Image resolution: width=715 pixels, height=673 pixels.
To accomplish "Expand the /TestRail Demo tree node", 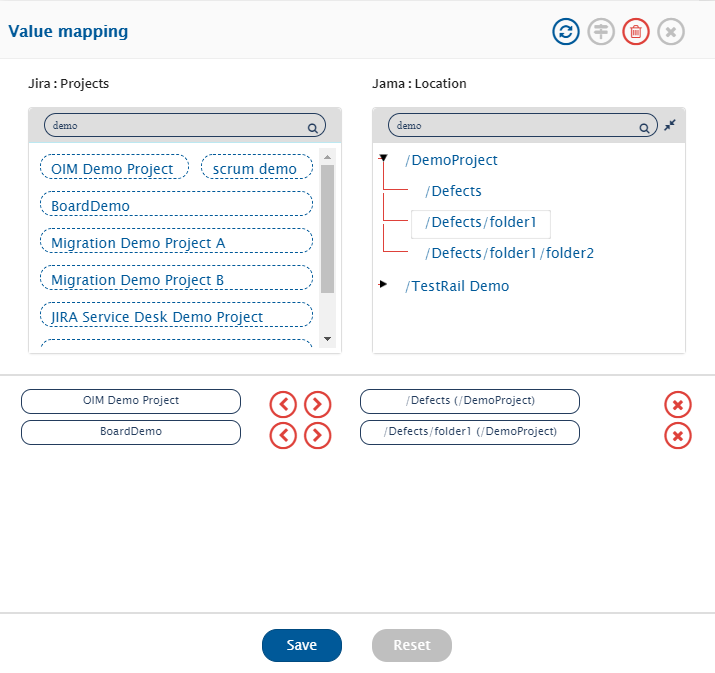I will (x=383, y=285).
